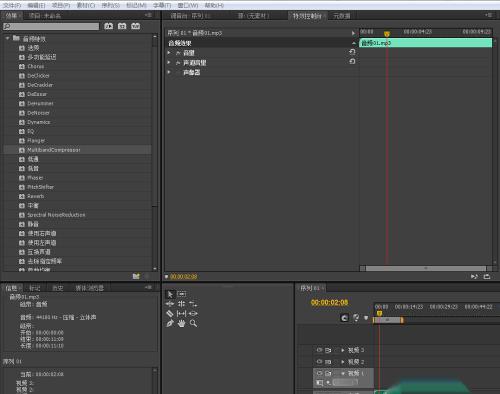Expand the 声道音量 effect properties
Image resolution: width=500 pixels, height=394 pixels.
169,62
